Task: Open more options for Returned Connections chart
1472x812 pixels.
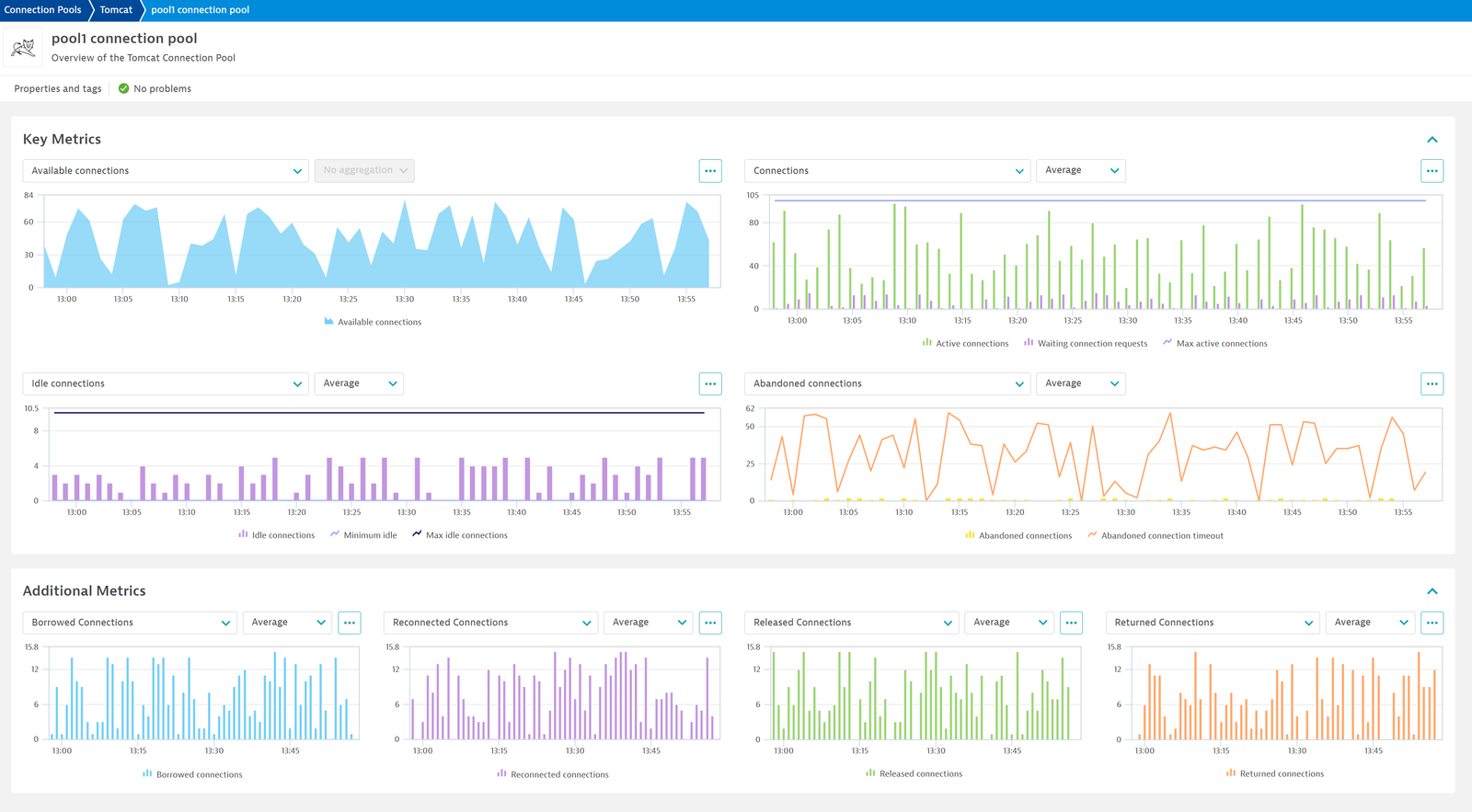Action: [1432, 623]
